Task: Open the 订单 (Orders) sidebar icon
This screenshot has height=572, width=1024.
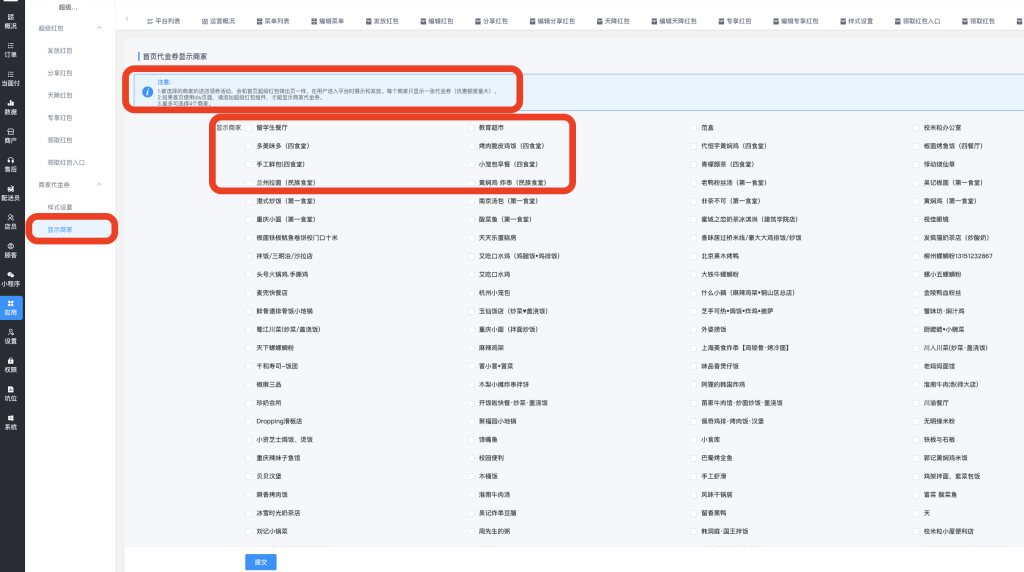Action: (x=11, y=49)
